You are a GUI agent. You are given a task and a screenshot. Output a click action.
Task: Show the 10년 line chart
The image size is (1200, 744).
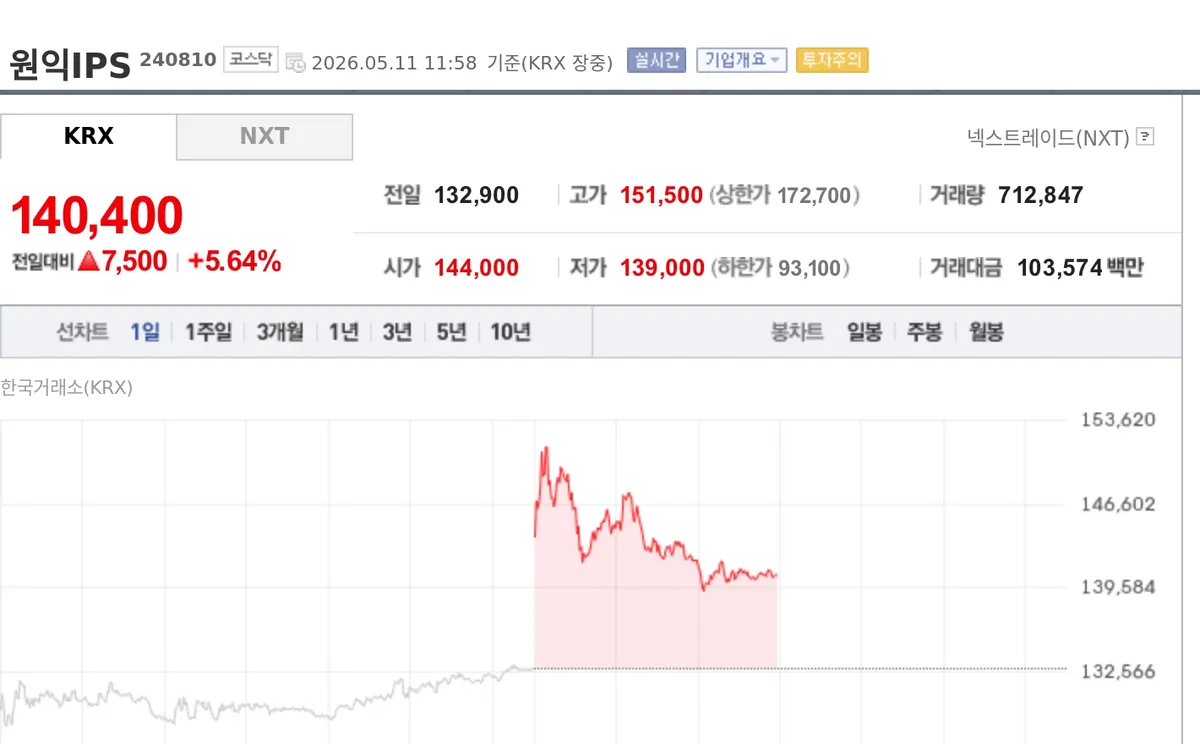tap(510, 333)
